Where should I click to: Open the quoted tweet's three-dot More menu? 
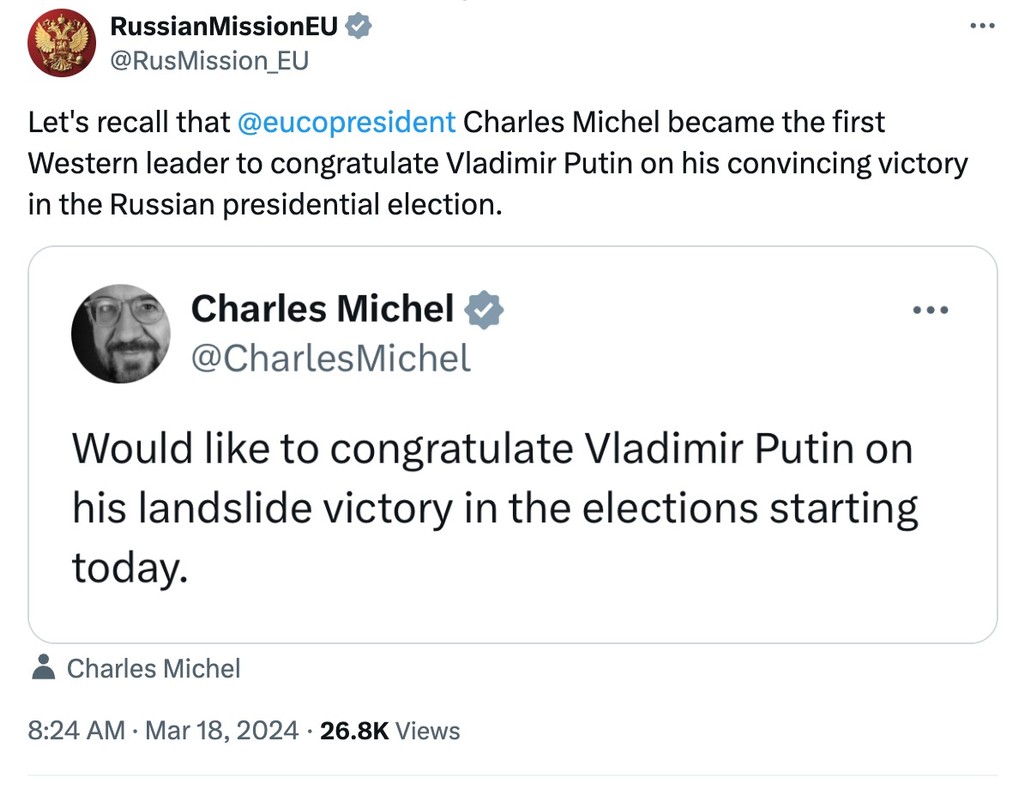[x=930, y=310]
